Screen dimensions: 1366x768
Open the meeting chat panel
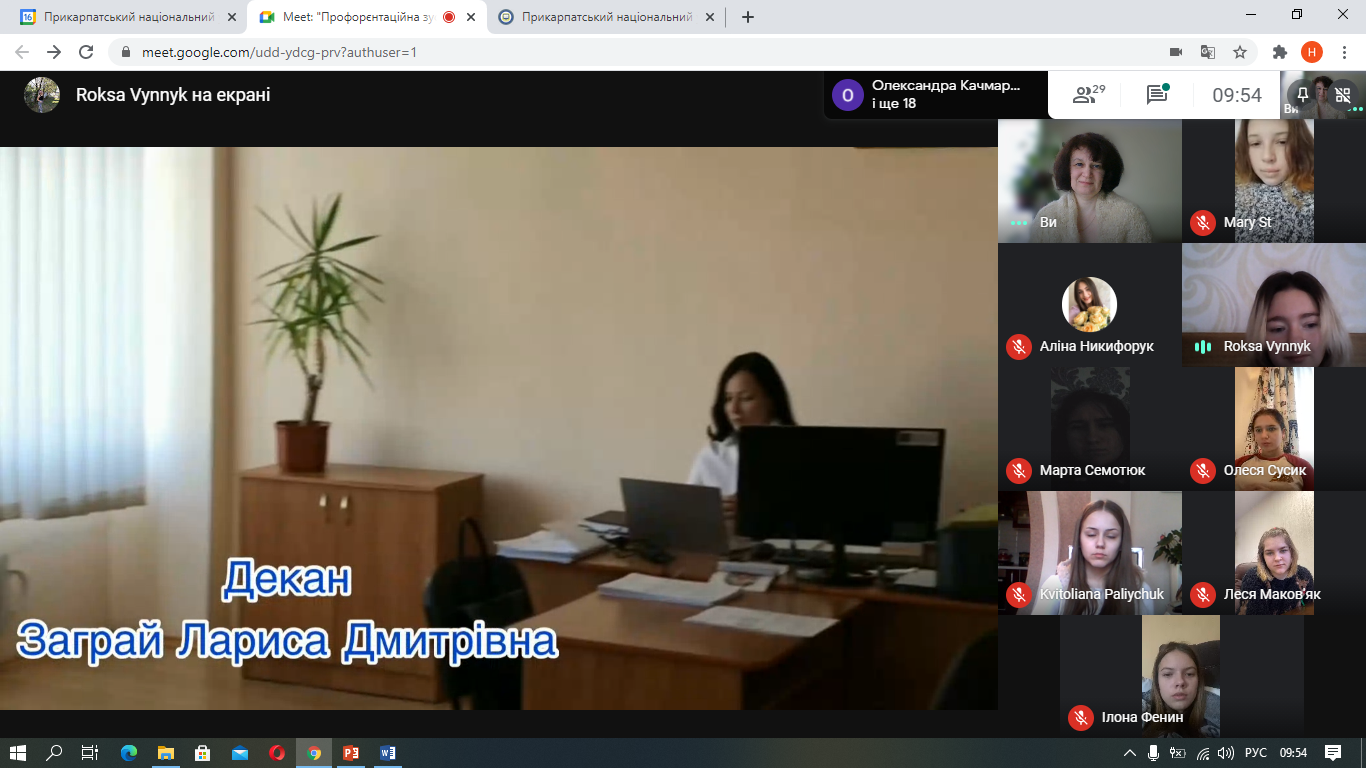[1157, 95]
